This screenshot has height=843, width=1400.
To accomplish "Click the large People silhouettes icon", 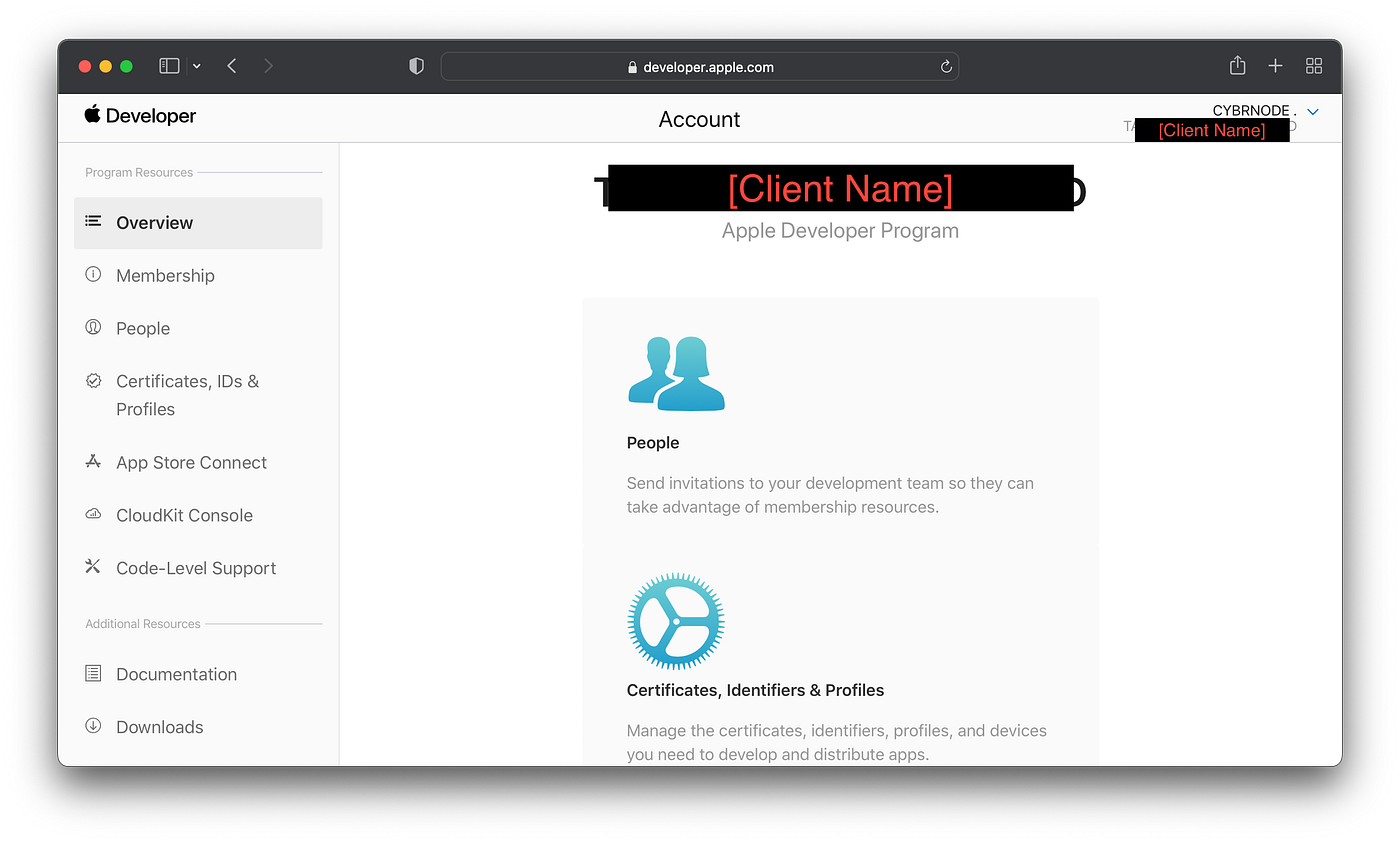I will click(x=676, y=373).
